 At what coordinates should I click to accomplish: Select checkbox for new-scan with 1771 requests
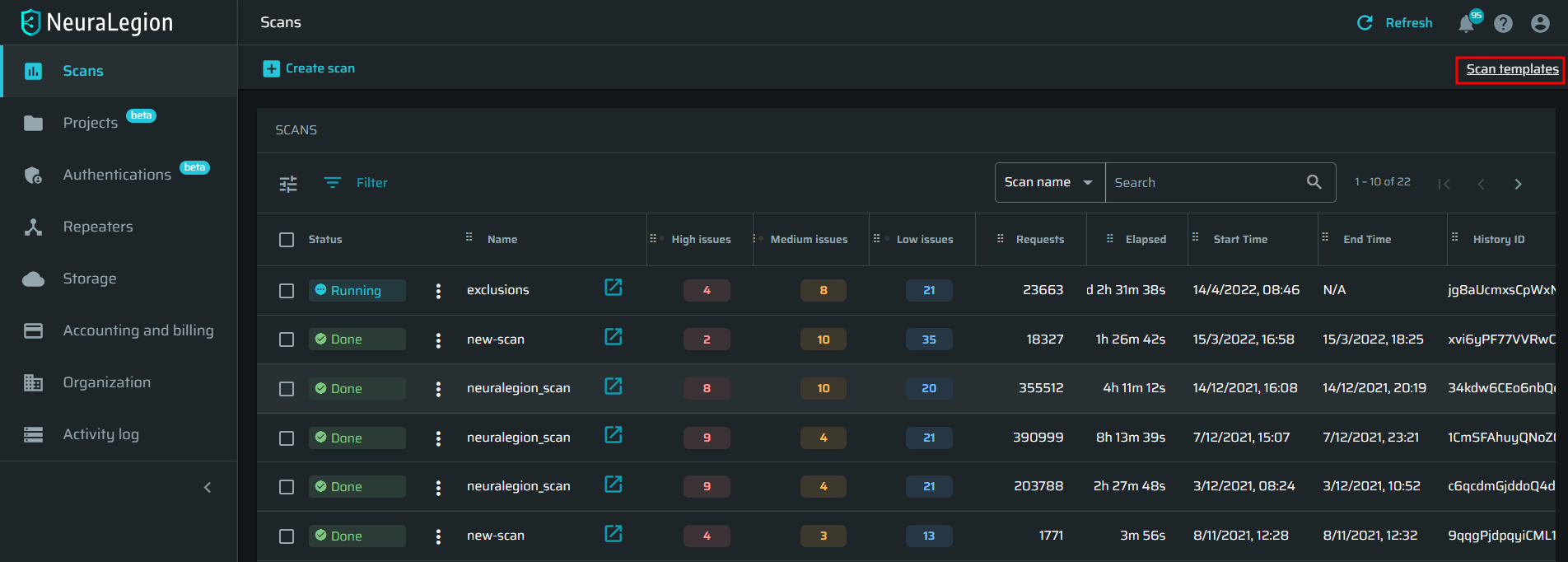tap(287, 536)
